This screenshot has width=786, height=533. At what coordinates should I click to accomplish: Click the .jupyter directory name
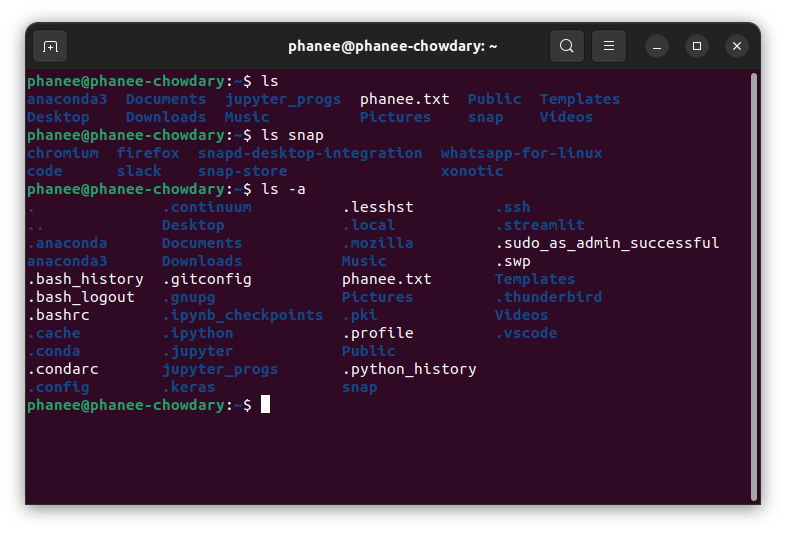click(198, 351)
